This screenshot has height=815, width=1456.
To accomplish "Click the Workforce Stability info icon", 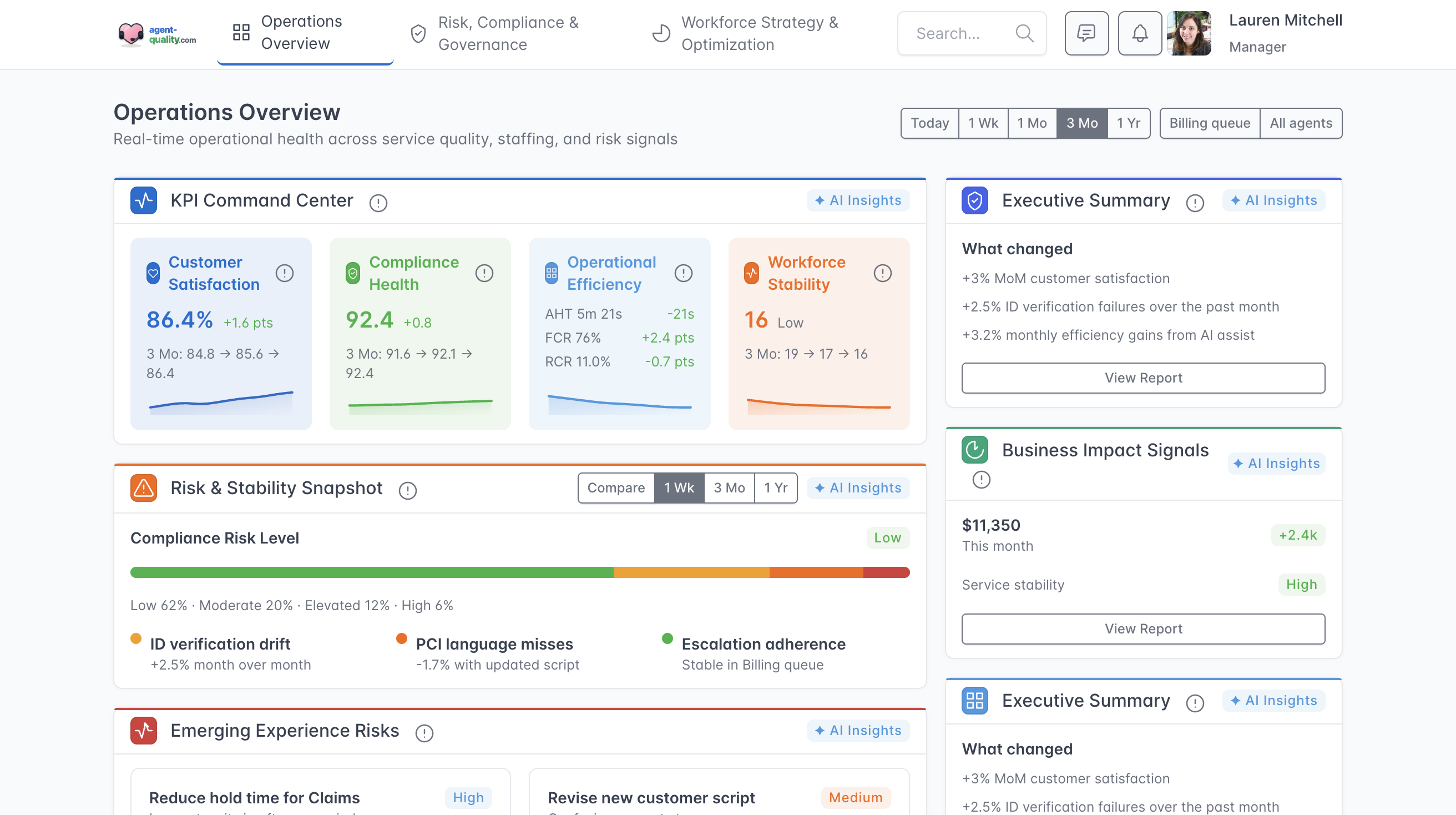I will click(882, 273).
